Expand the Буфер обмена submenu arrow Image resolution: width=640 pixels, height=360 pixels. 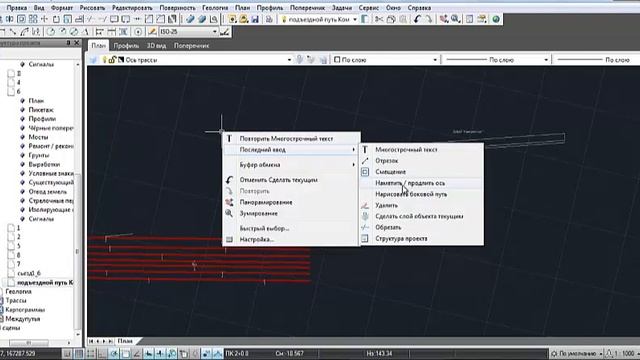(353, 165)
